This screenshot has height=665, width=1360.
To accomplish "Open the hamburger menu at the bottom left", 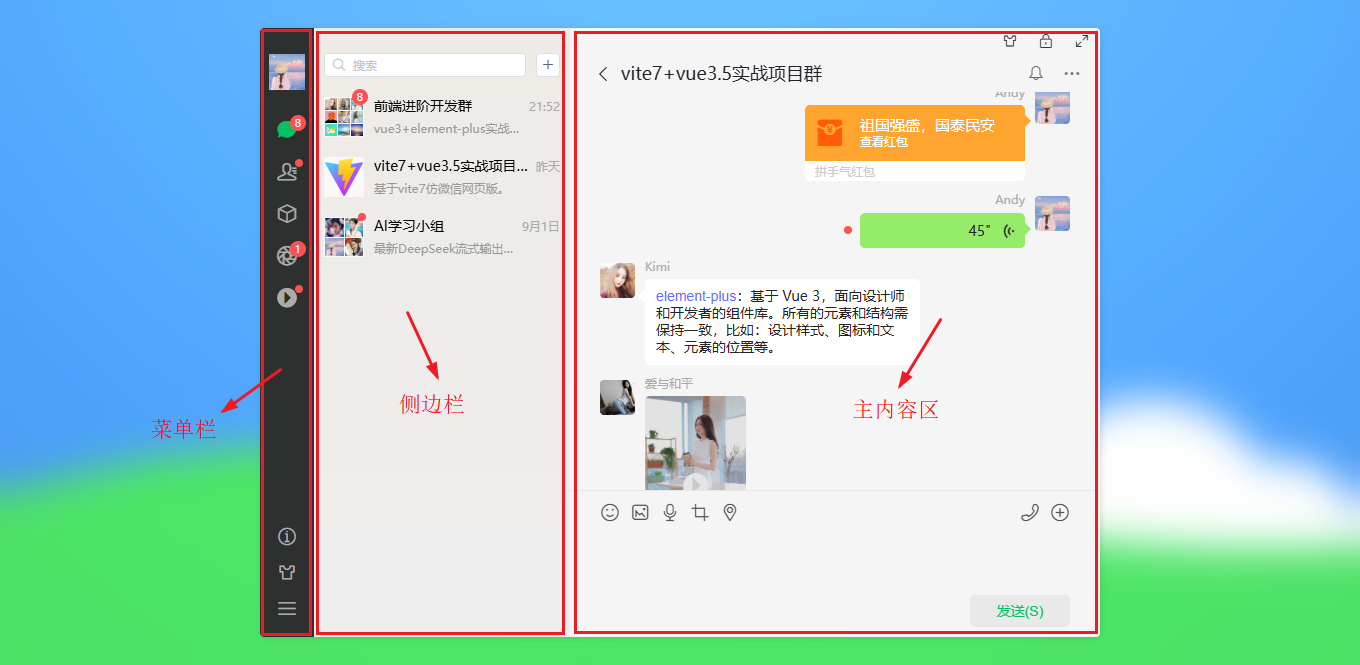I will [287, 608].
